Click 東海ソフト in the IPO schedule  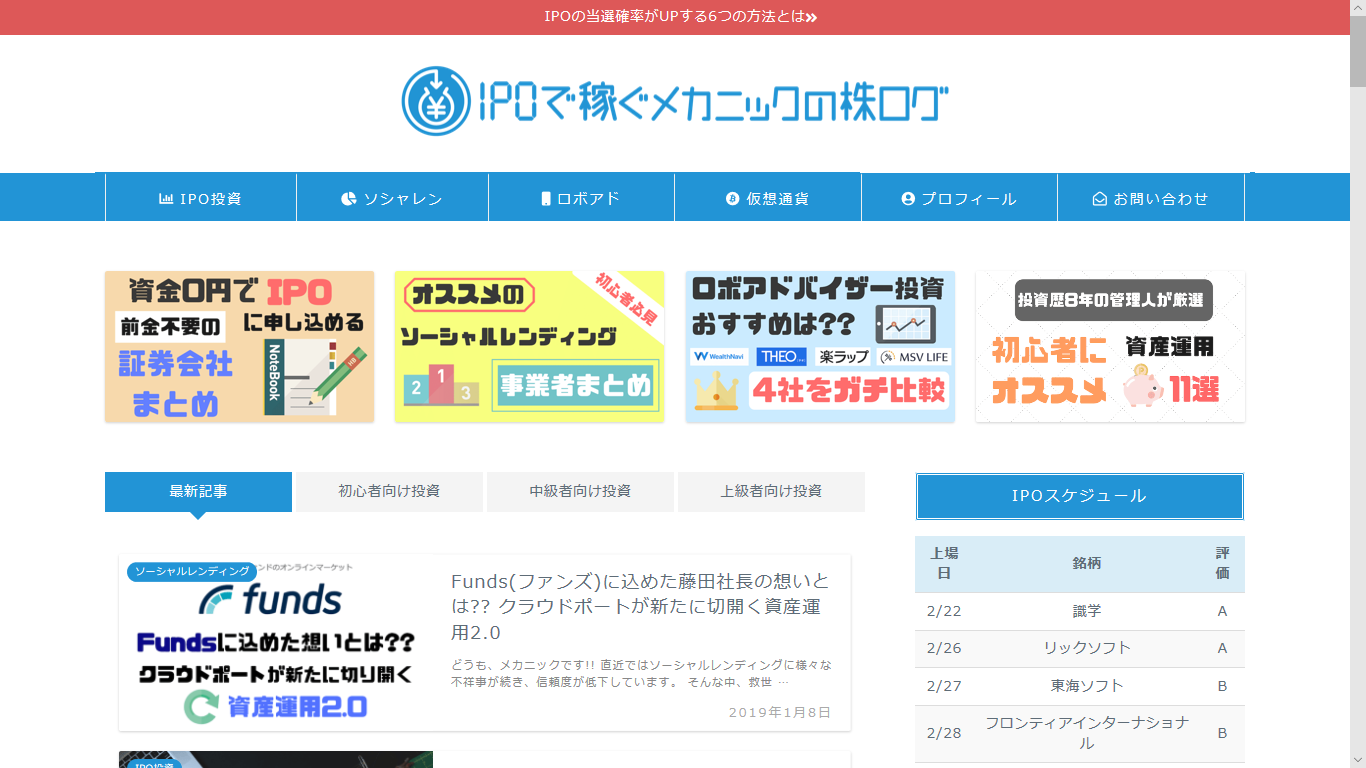tap(1087, 686)
